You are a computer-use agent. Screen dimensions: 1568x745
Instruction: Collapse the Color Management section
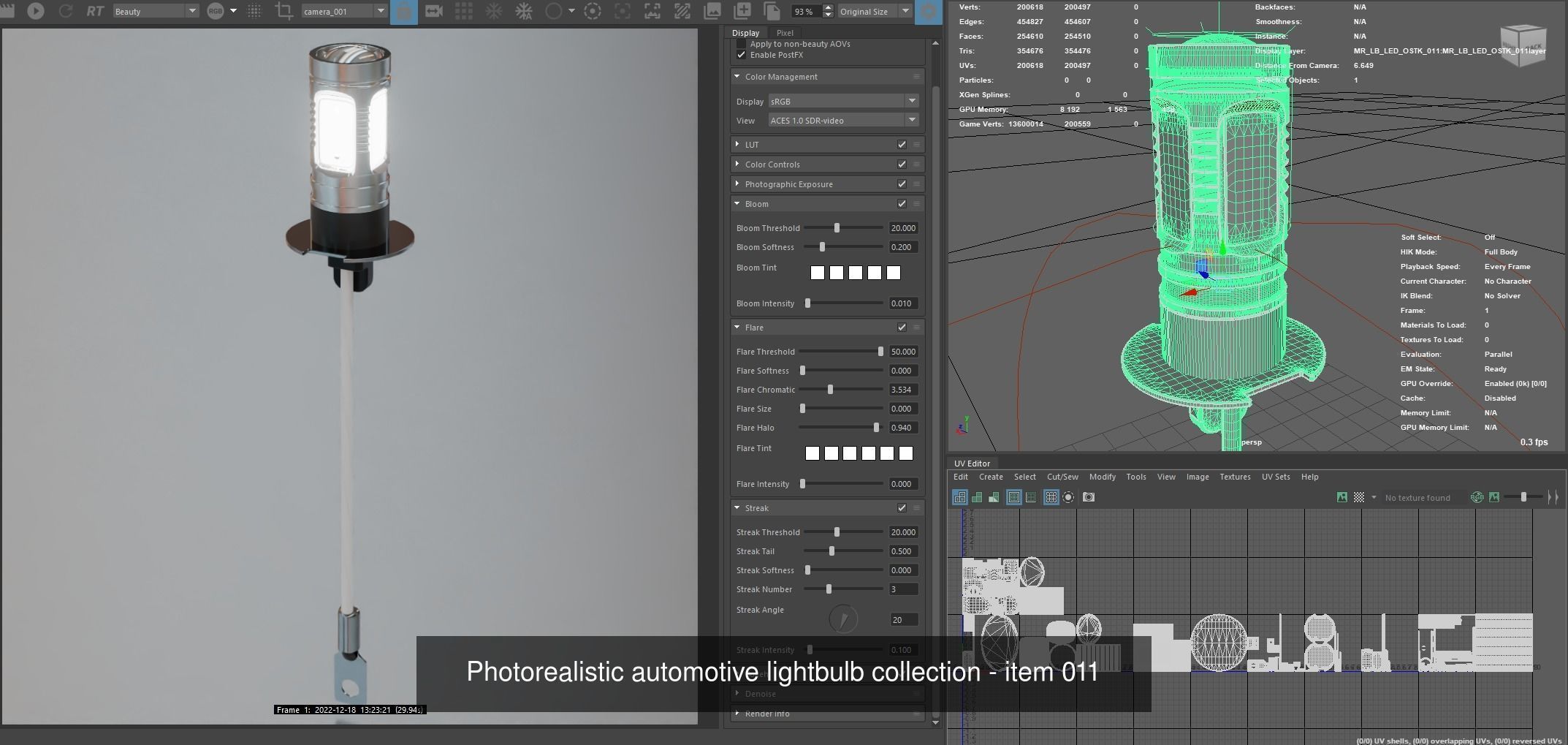coord(737,77)
